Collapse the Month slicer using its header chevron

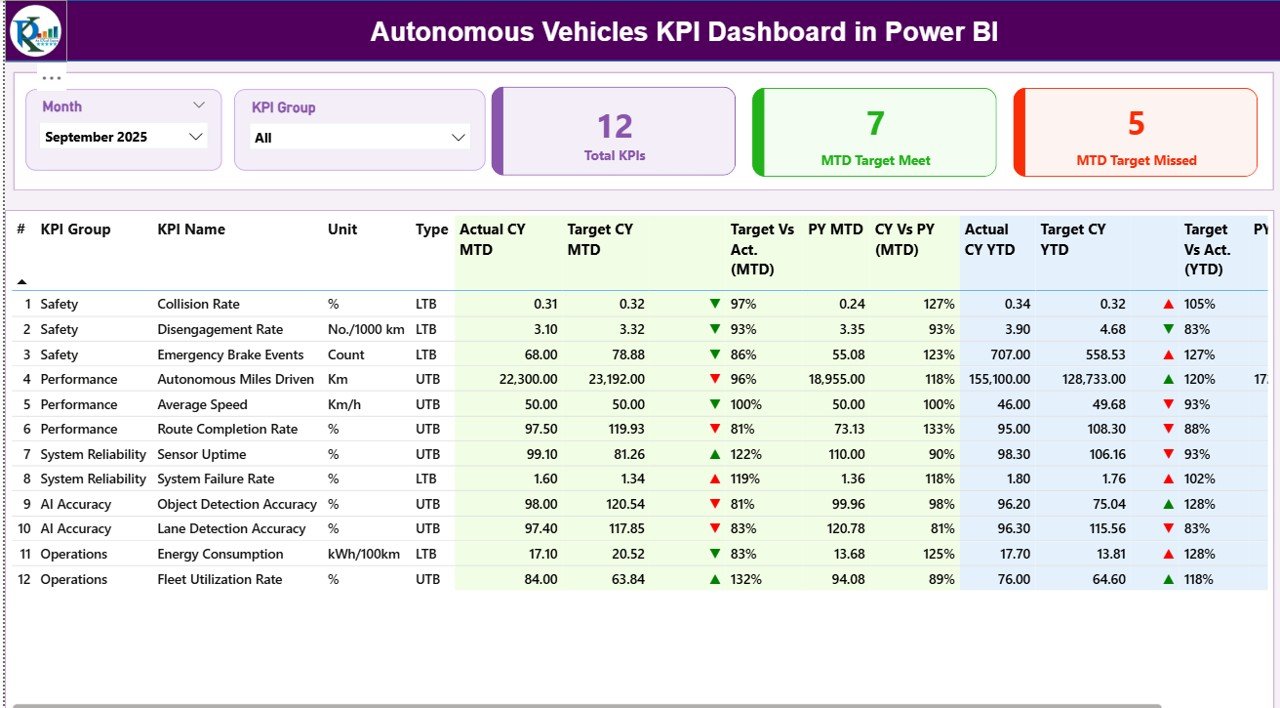tap(198, 104)
